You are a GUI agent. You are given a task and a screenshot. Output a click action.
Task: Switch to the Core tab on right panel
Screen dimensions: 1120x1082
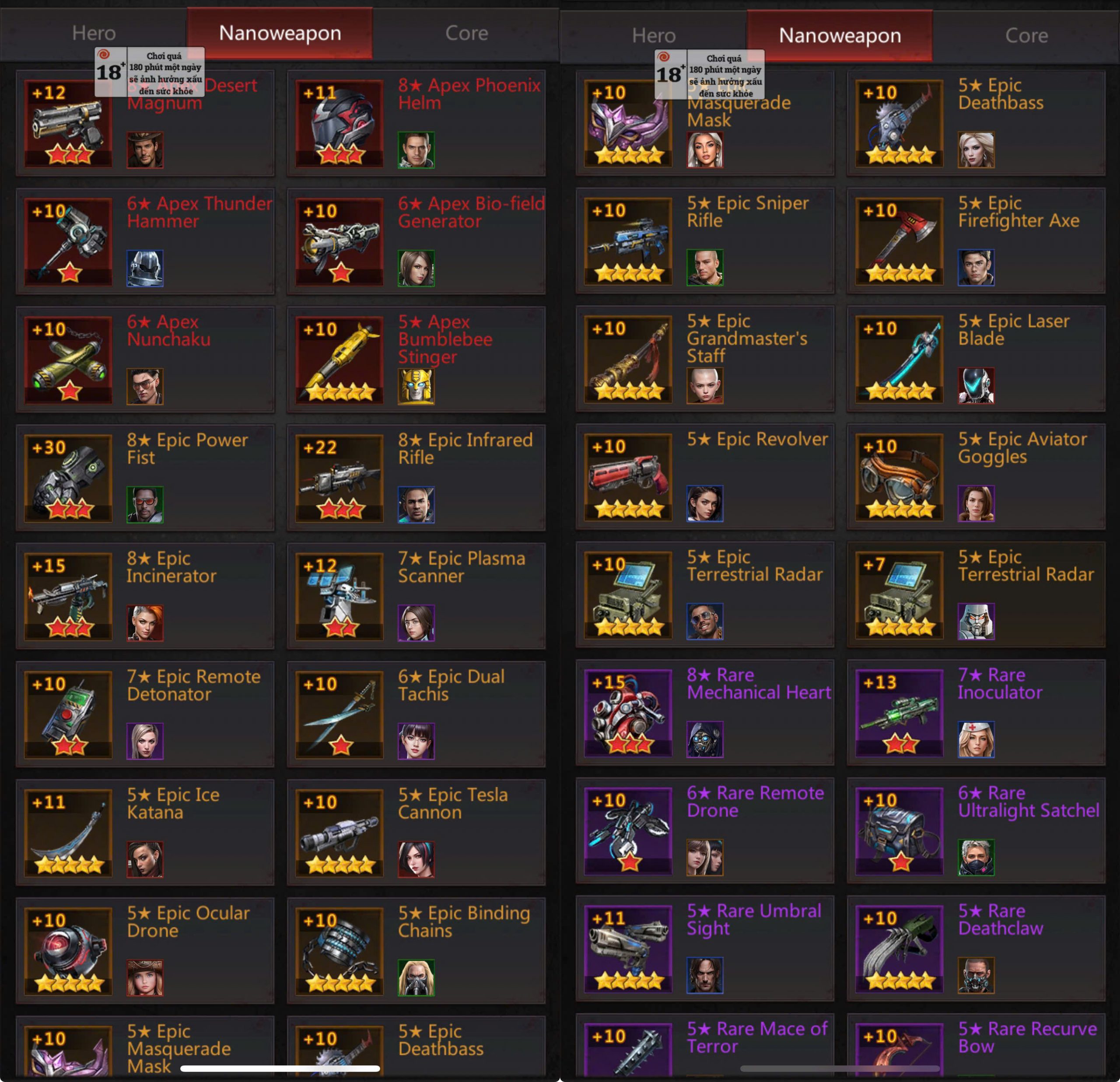click(x=1026, y=35)
